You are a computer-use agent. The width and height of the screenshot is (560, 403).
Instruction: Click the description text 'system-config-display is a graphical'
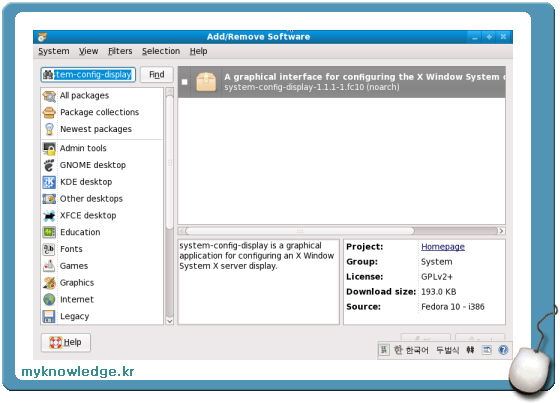point(250,245)
